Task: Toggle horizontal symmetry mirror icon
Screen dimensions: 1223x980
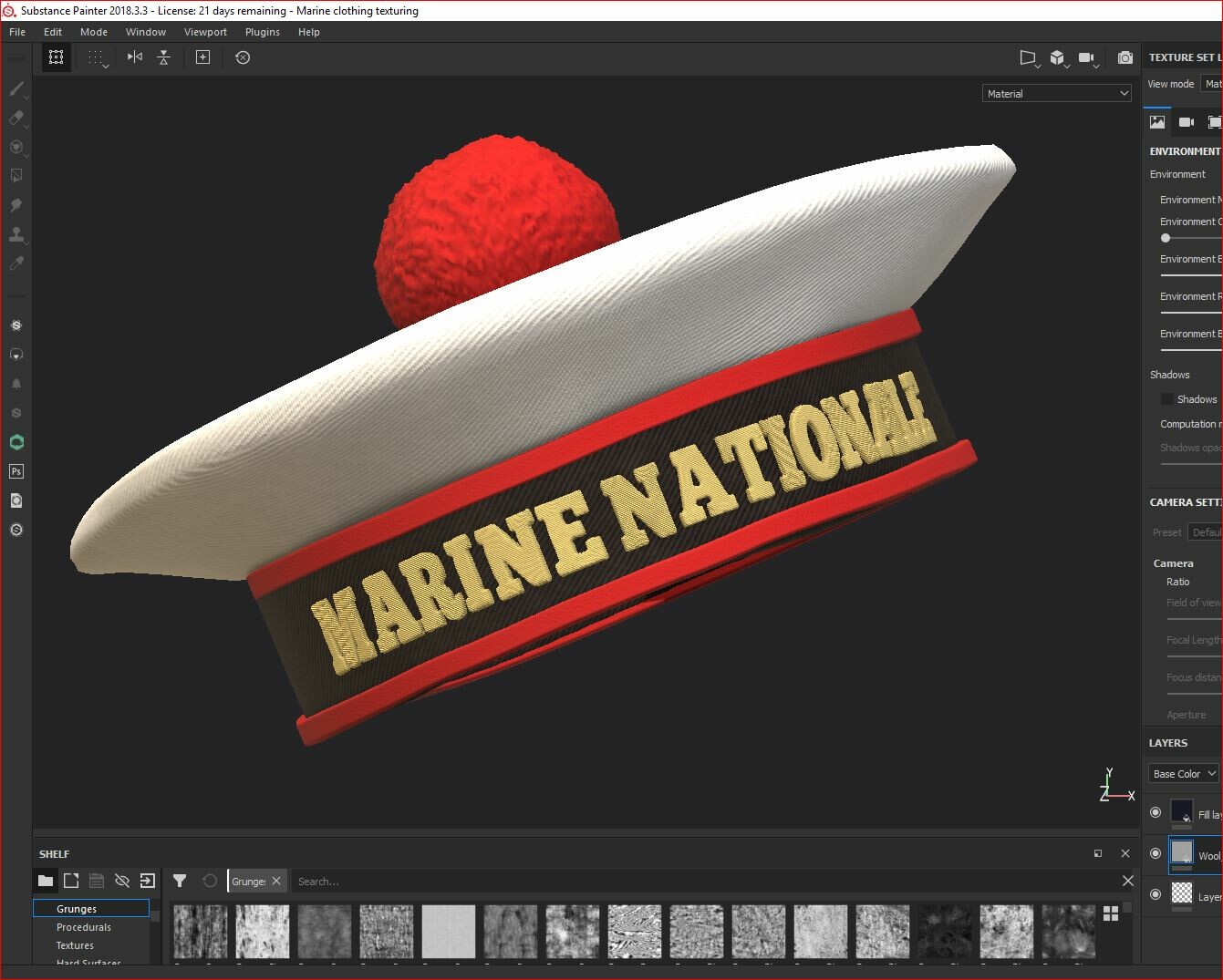Action: (135, 57)
